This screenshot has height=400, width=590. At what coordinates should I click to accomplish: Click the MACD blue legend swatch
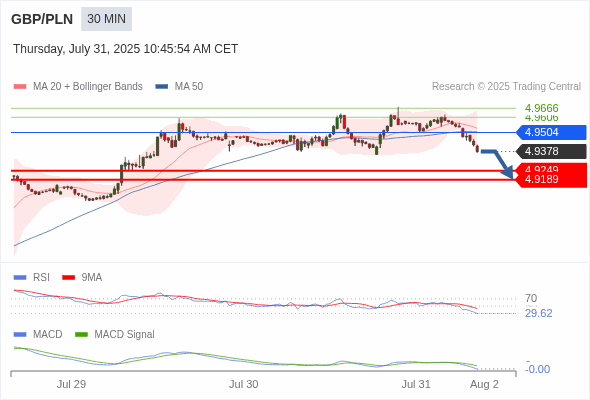[x=20, y=335]
